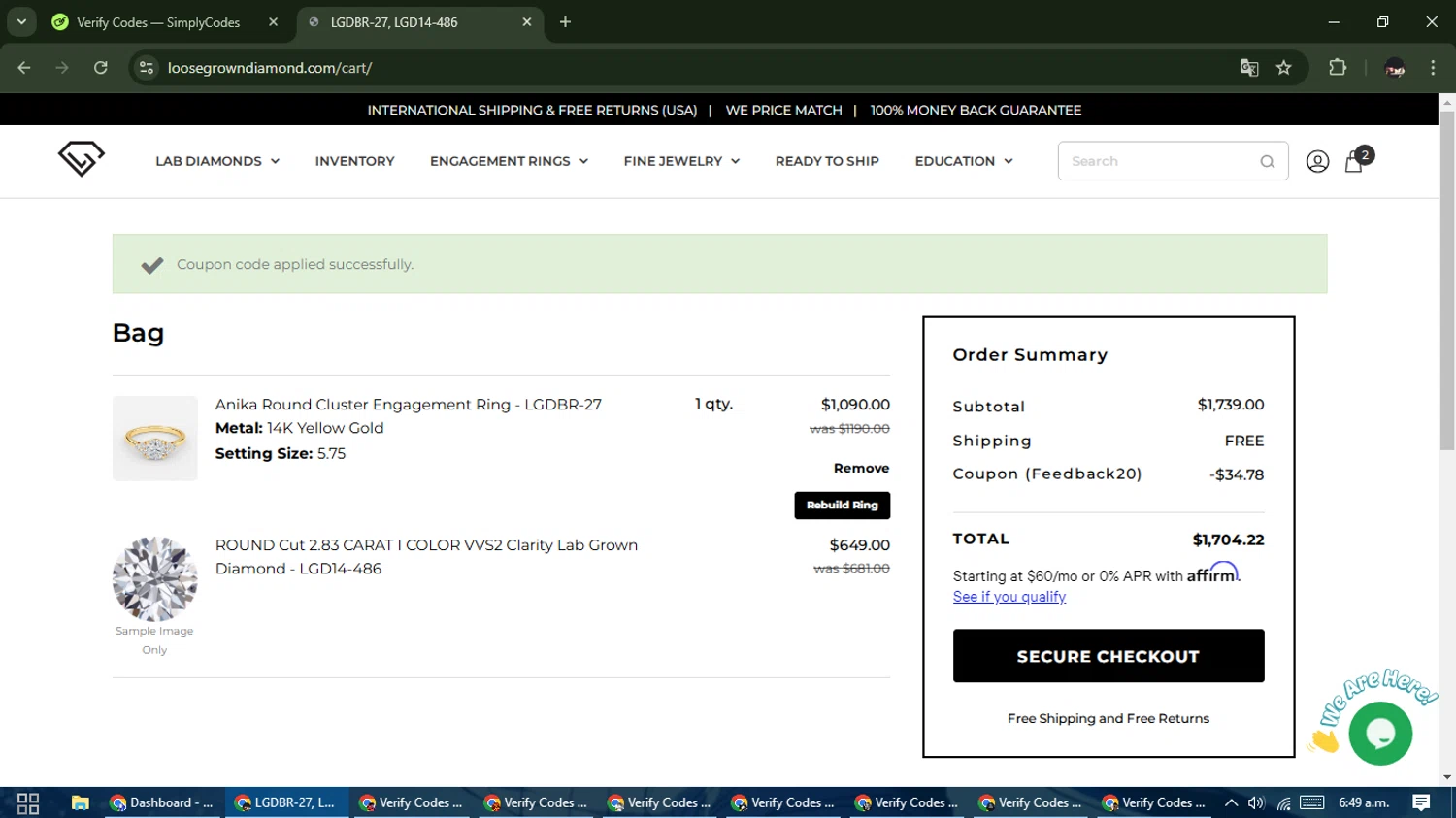1456x818 pixels.
Task: Open the live chat bubble
Action: click(1380, 734)
